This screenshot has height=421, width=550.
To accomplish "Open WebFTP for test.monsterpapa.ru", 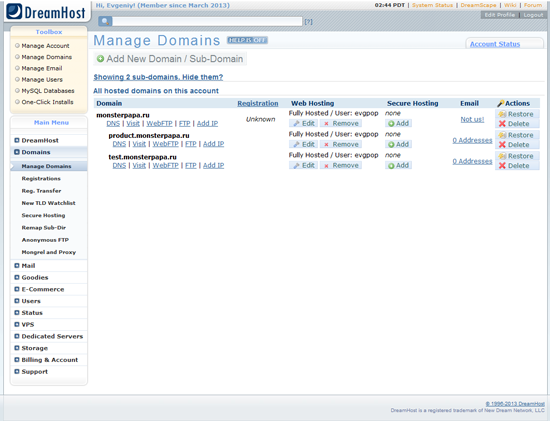I will point(166,166).
